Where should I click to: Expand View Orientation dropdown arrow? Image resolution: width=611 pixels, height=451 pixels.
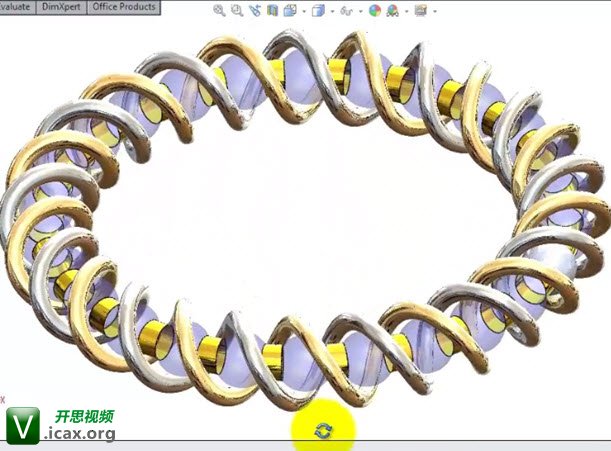(x=304, y=11)
